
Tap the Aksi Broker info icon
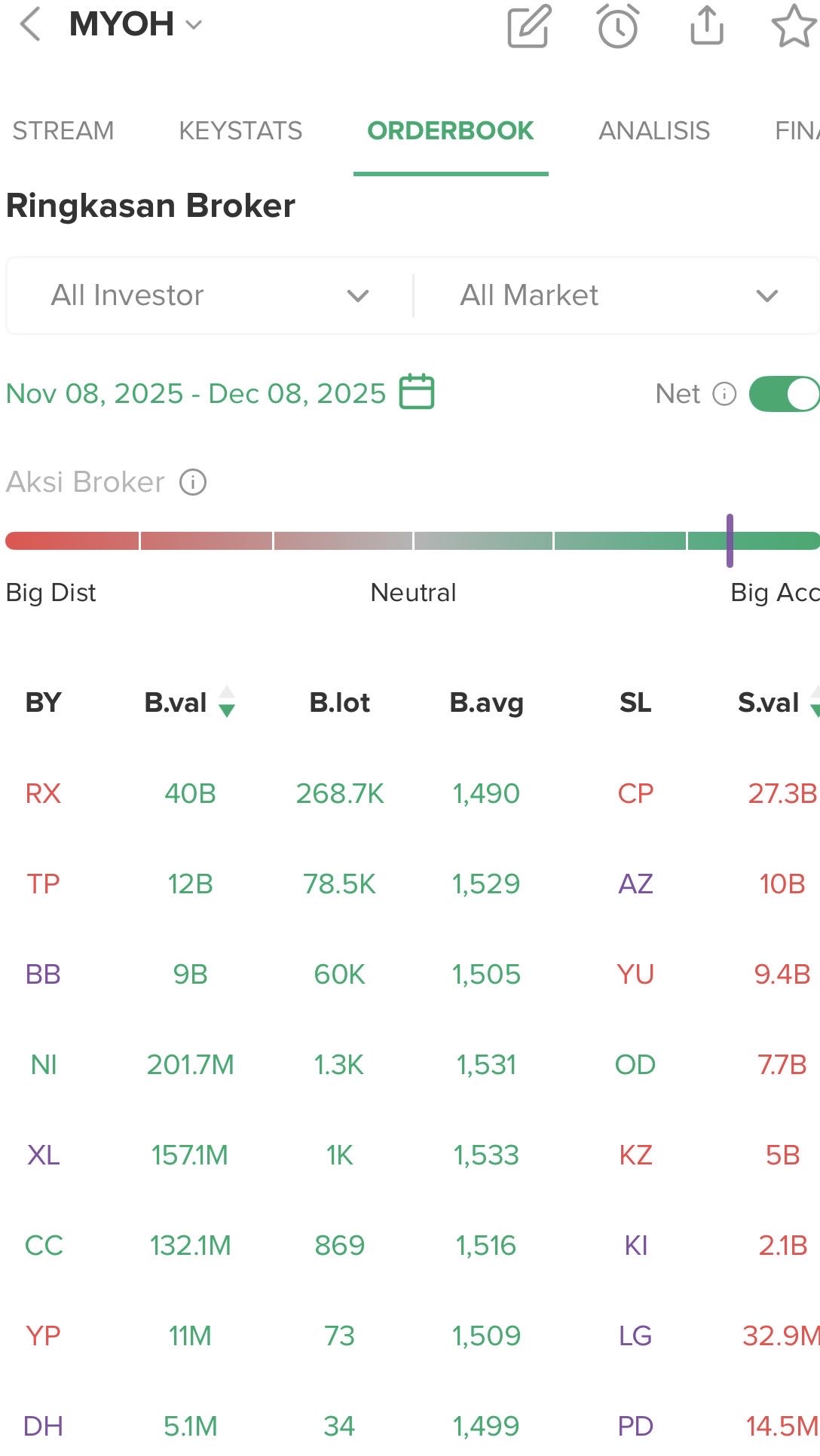[x=193, y=482]
